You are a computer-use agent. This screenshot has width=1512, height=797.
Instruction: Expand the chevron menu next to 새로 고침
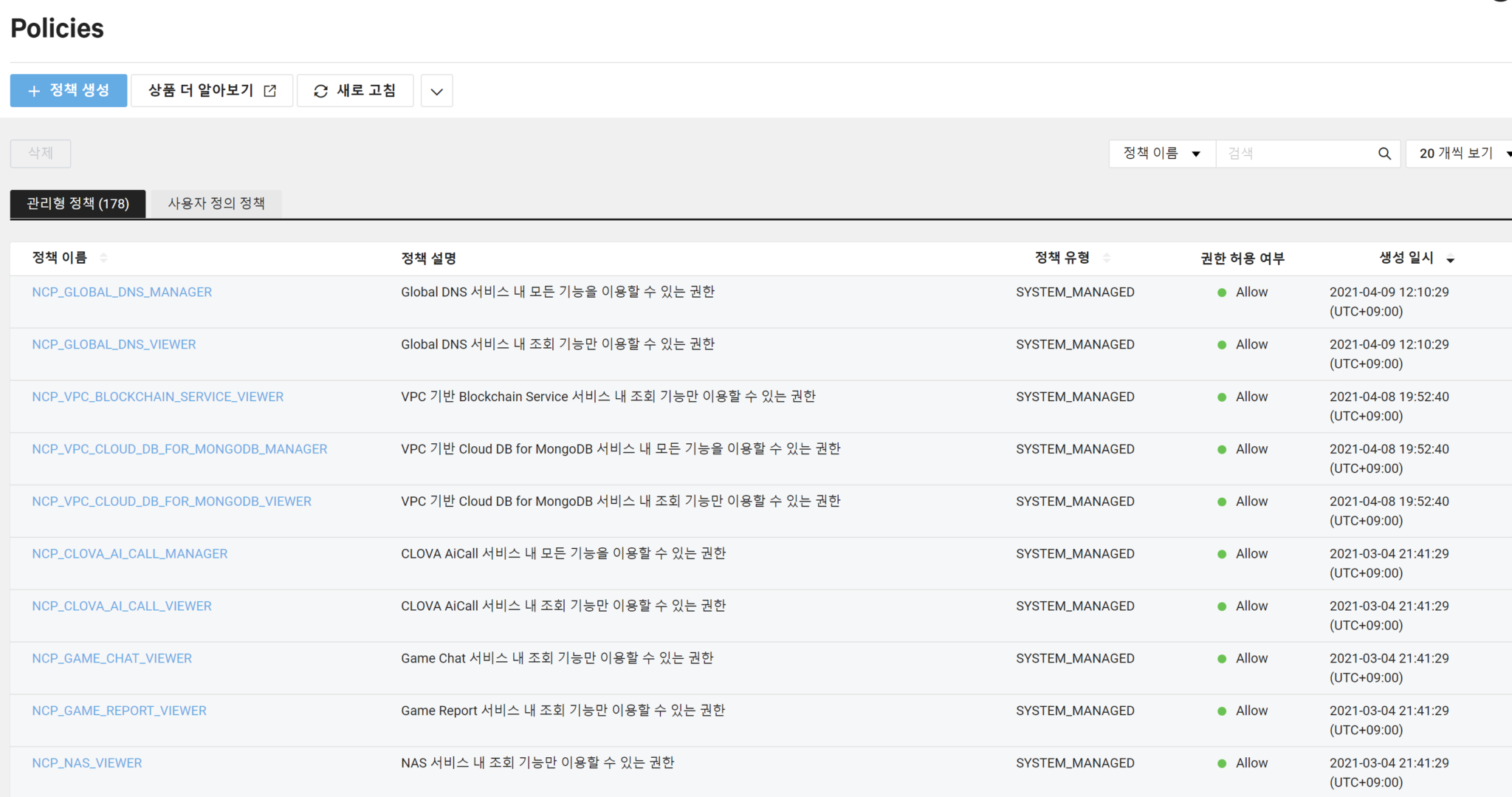pyautogui.click(x=436, y=90)
